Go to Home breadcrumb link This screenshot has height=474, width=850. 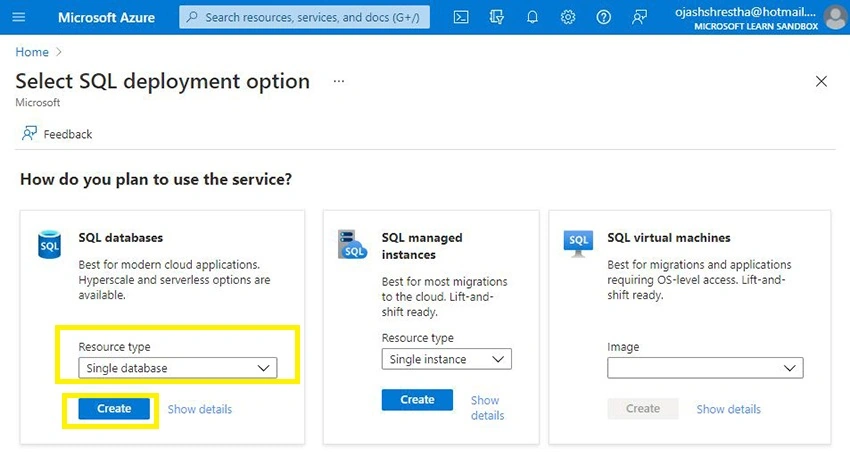[32, 52]
